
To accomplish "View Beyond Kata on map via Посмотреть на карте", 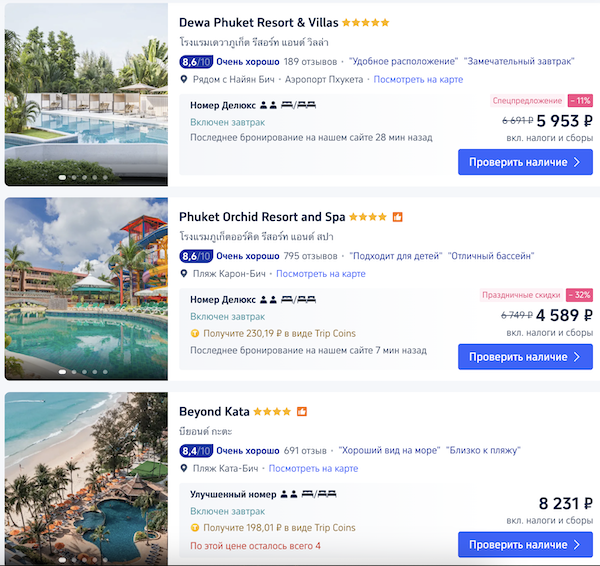I will pyautogui.click(x=313, y=468).
